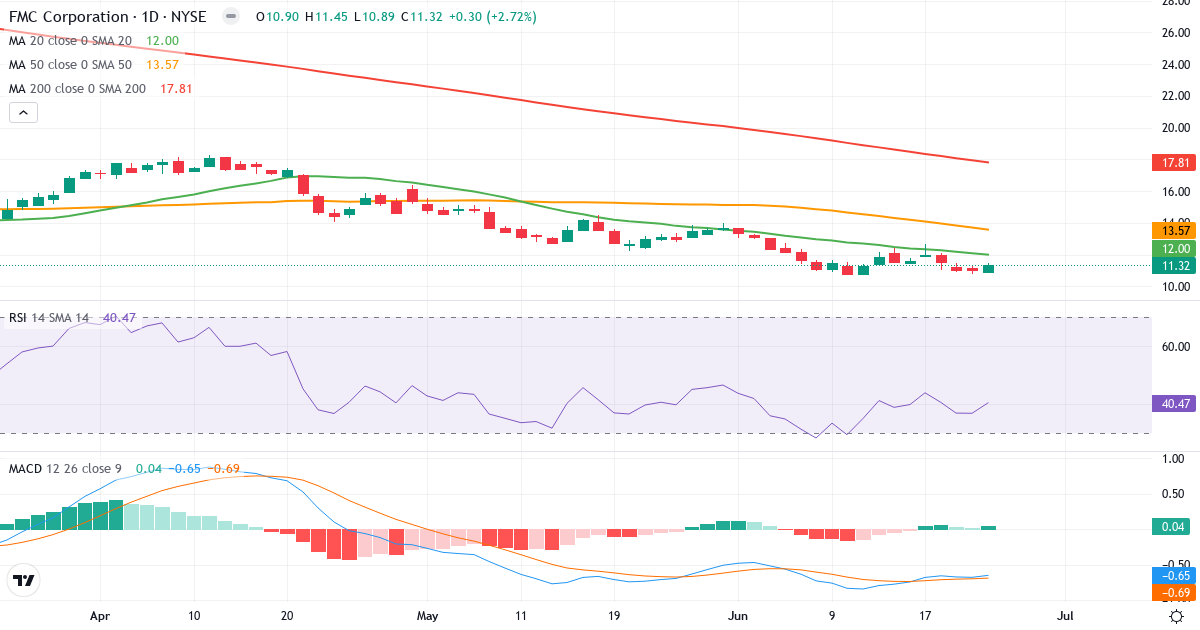Select the MA 50 indicator legend
The height and width of the screenshot is (630, 1200).
[x=94, y=65]
